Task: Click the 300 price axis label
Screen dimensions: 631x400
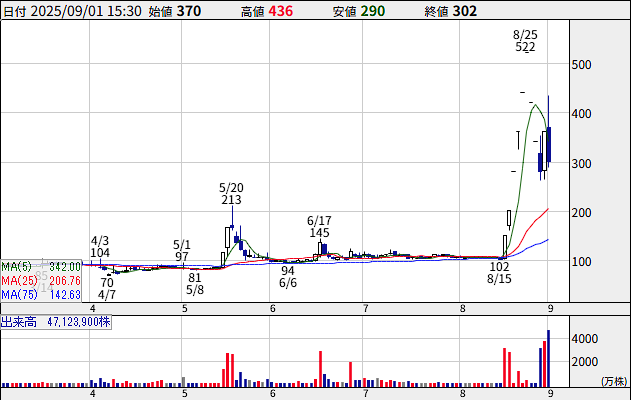Action: 582,164
